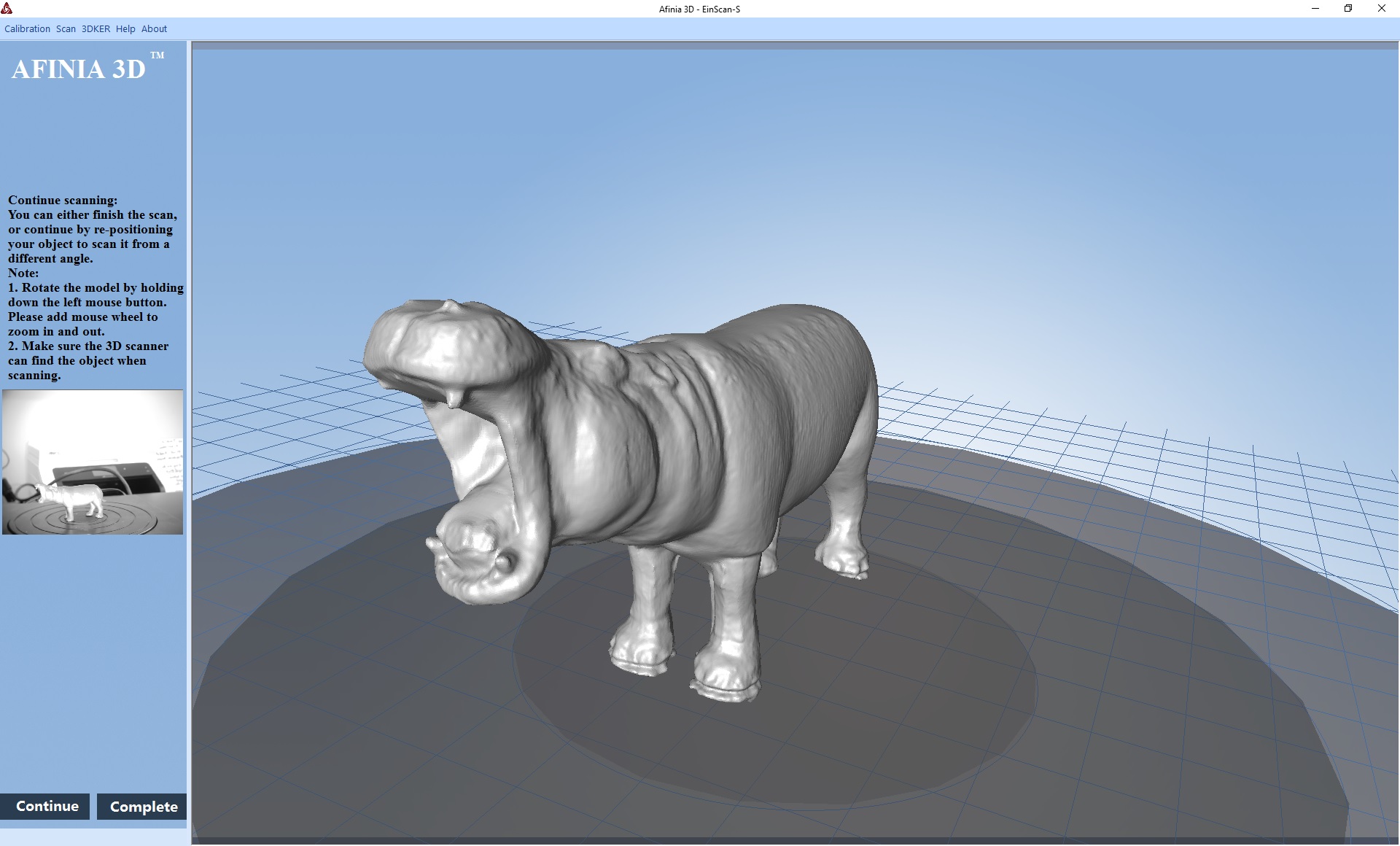Restore down the Afinia 3D window
The width and height of the screenshot is (1400, 846).
[1348, 9]
